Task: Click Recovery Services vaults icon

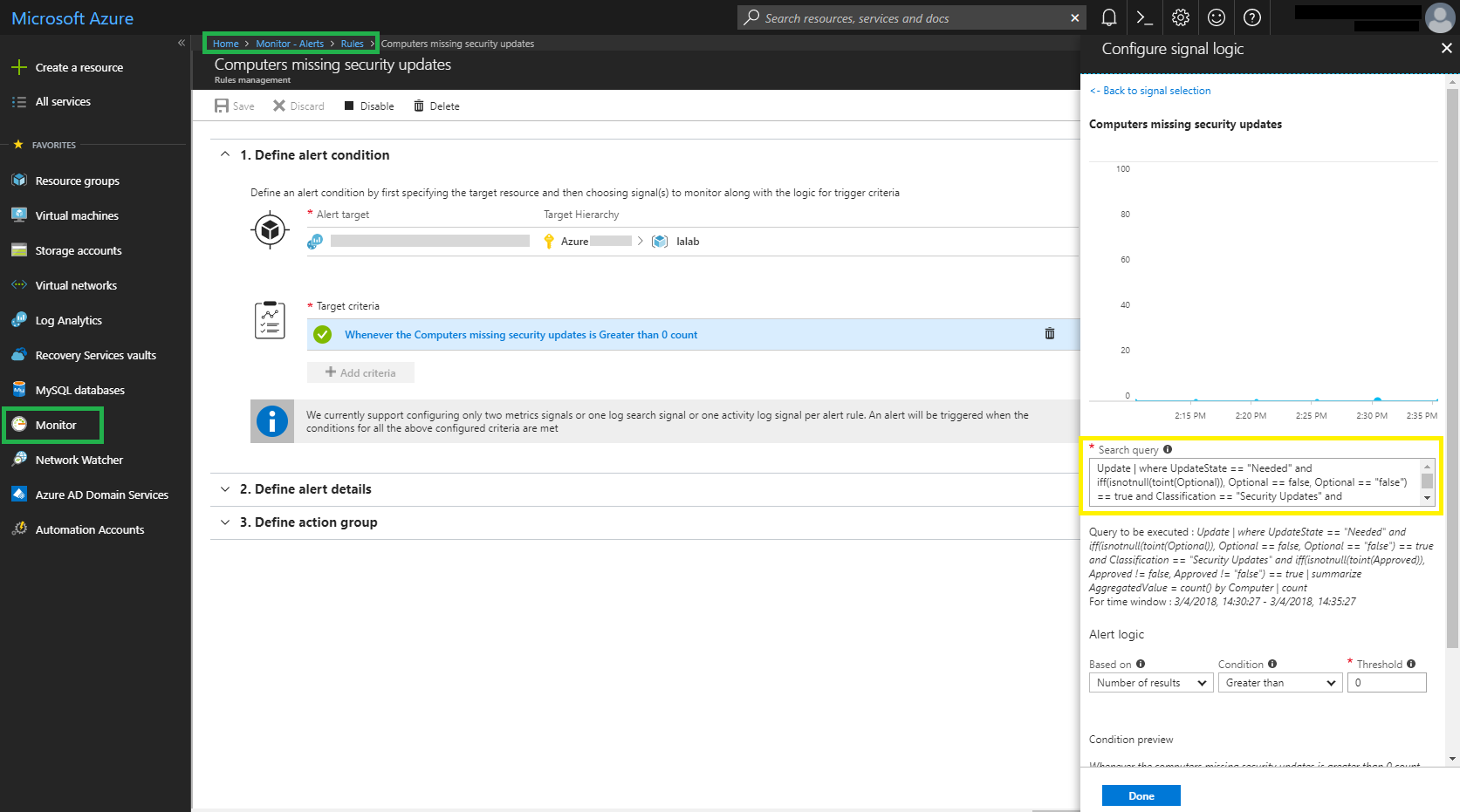Action: 19,354
